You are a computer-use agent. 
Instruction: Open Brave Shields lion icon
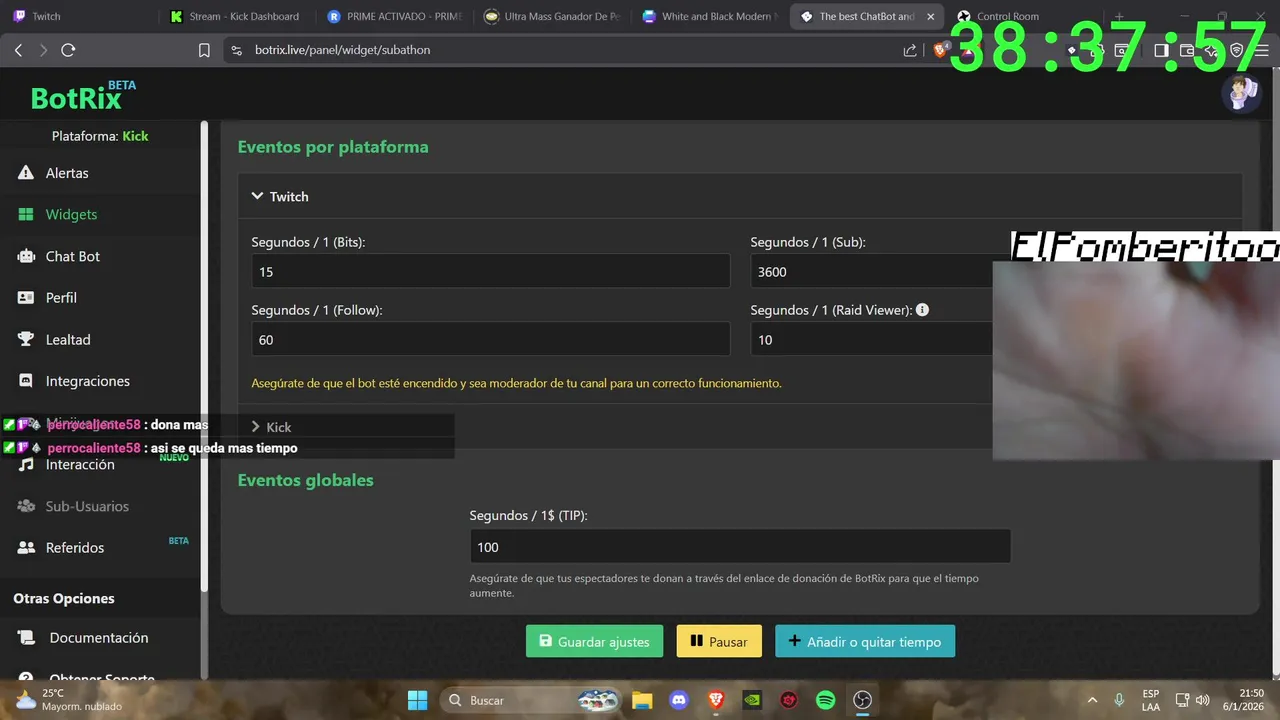(941, 50)
